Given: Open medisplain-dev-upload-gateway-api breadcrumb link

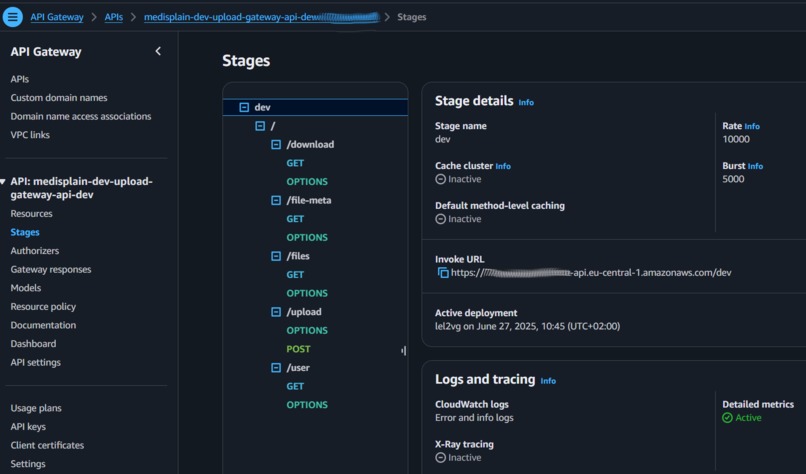Looking at the screenshot, I should click(261, 17).
